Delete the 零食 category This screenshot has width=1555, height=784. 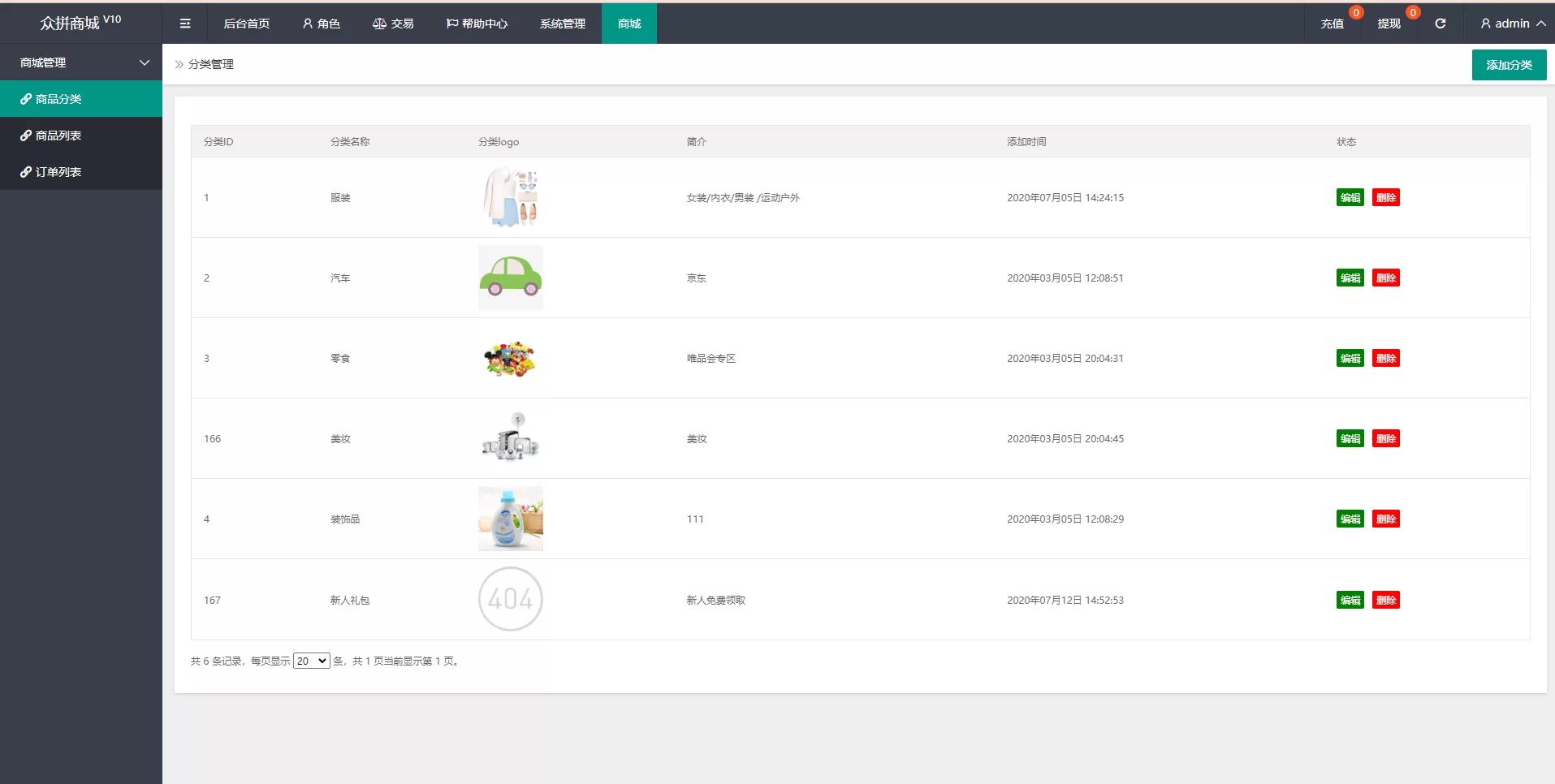pyautogui.click(x=1385, y=358)
